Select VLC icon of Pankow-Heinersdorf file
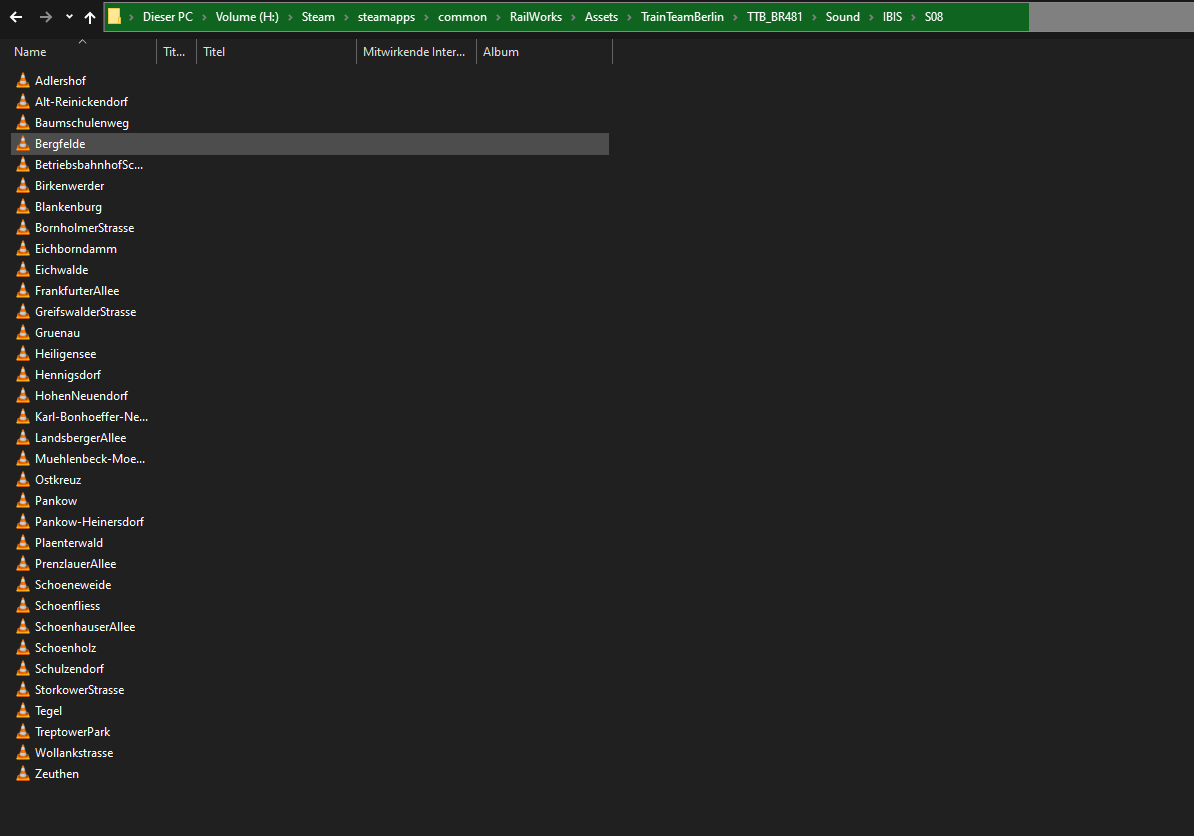The image size is (1194, 836). point(23,522)
